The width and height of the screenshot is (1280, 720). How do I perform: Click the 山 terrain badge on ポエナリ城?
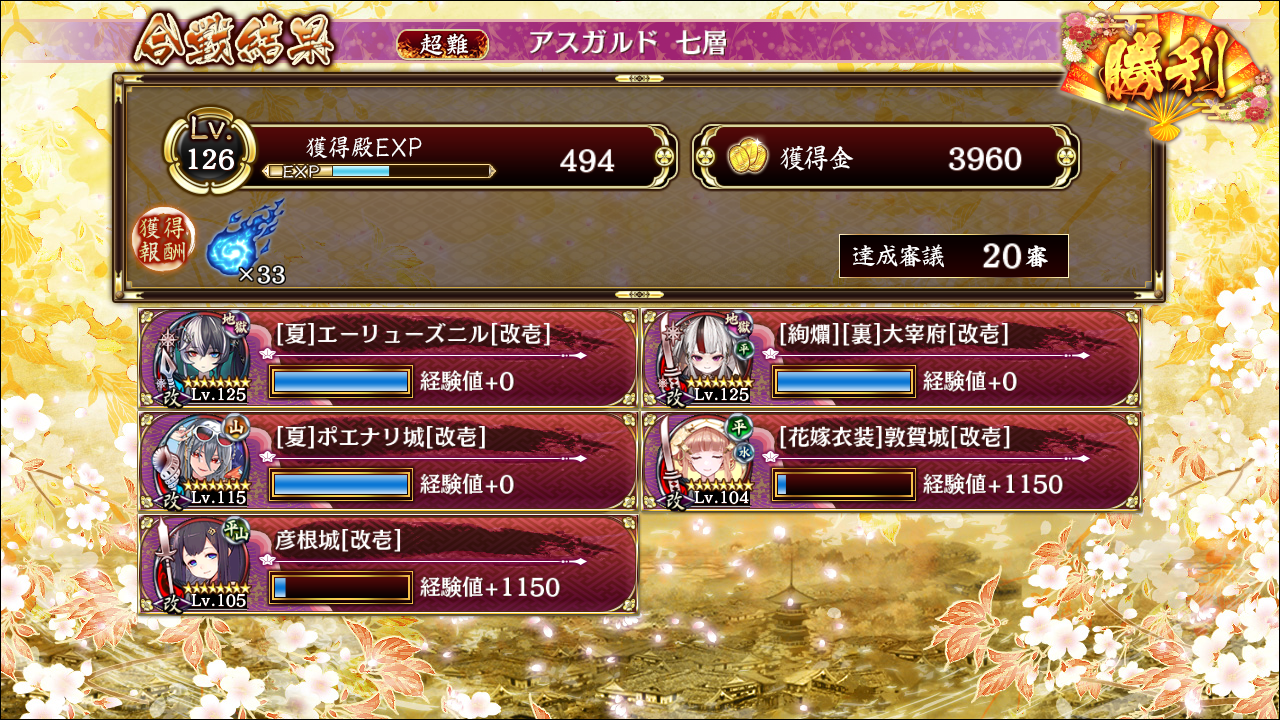coord(239,429)
